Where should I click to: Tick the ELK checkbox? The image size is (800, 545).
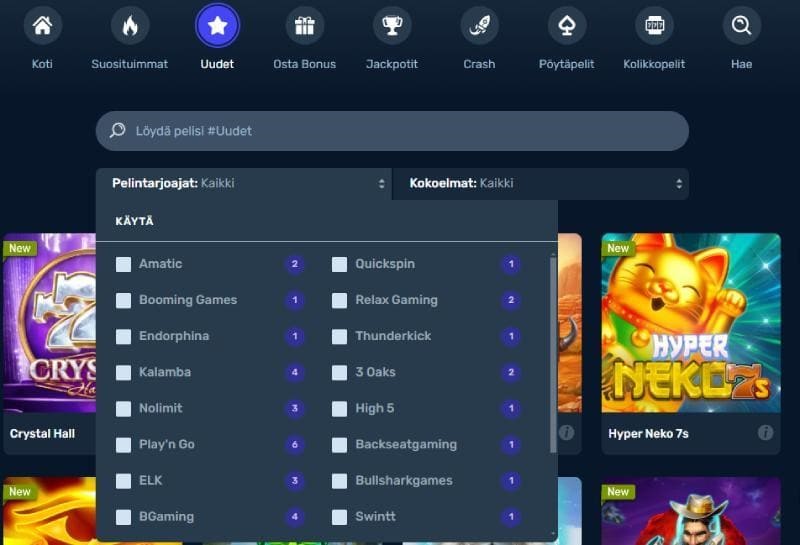click(x=123, y=481)
